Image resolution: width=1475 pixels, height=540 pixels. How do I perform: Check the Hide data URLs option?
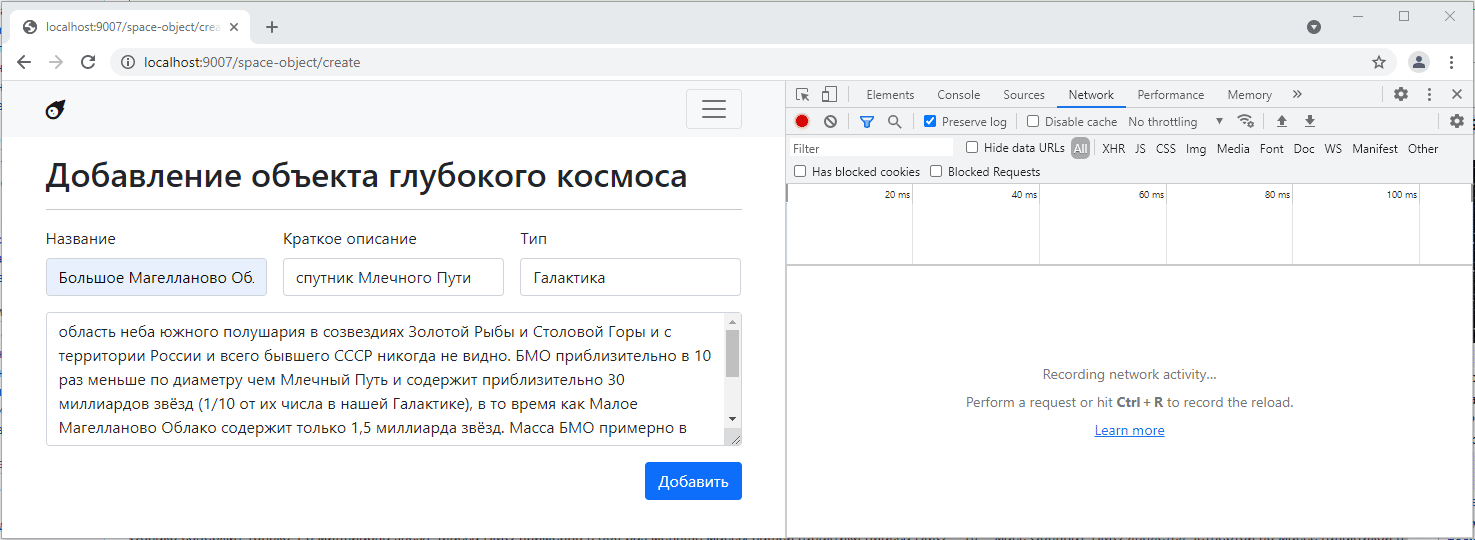click(972, 148)
